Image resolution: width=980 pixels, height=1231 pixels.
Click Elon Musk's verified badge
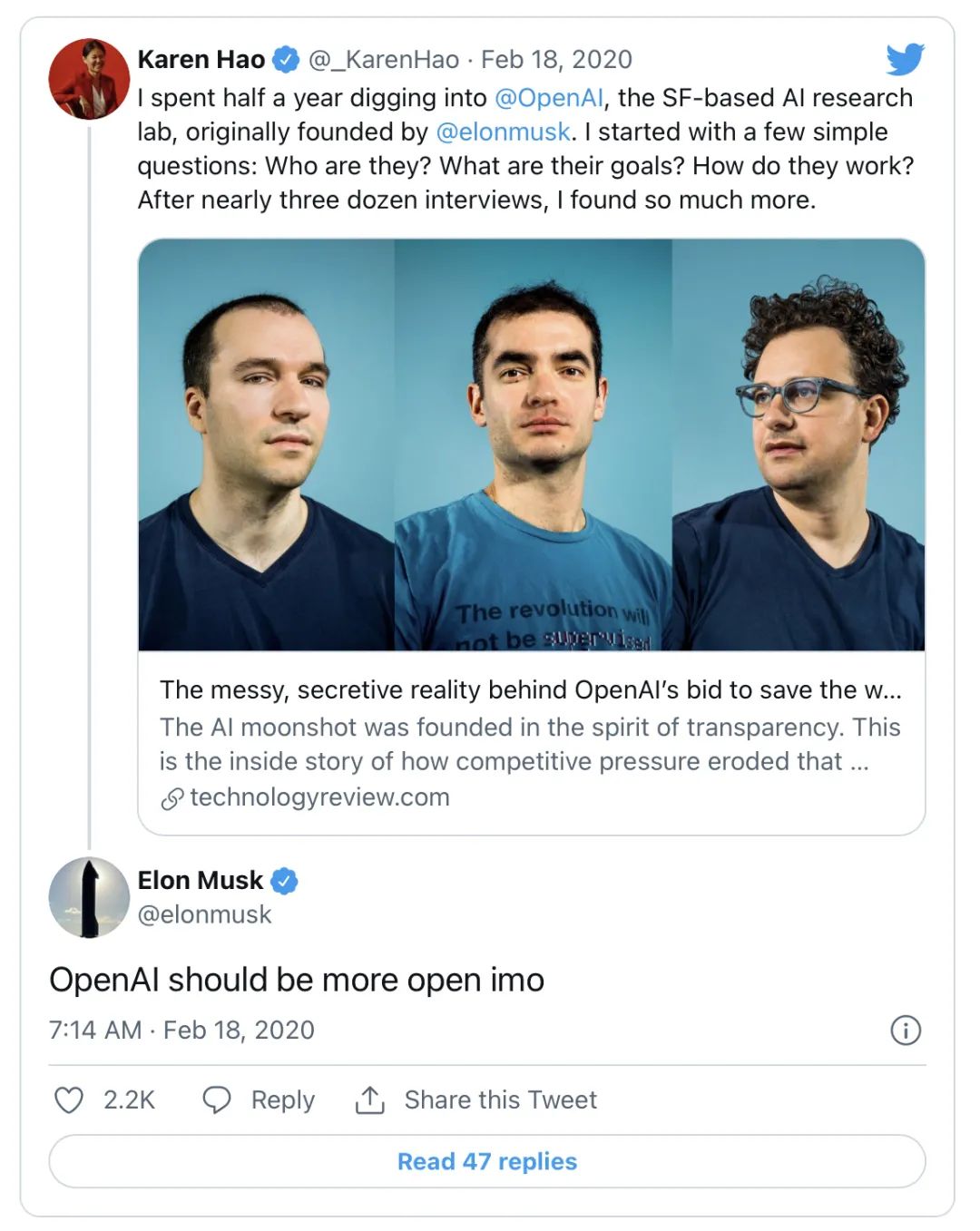click(285, 880)
